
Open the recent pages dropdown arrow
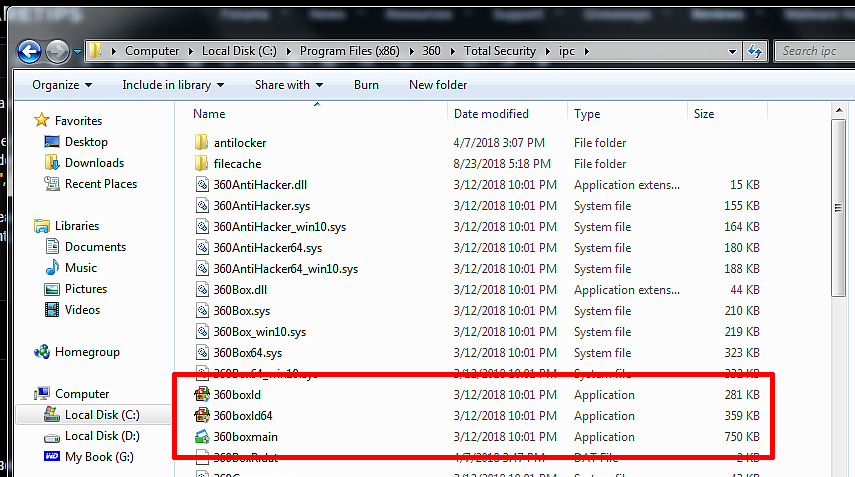click(x=77, y=52)
